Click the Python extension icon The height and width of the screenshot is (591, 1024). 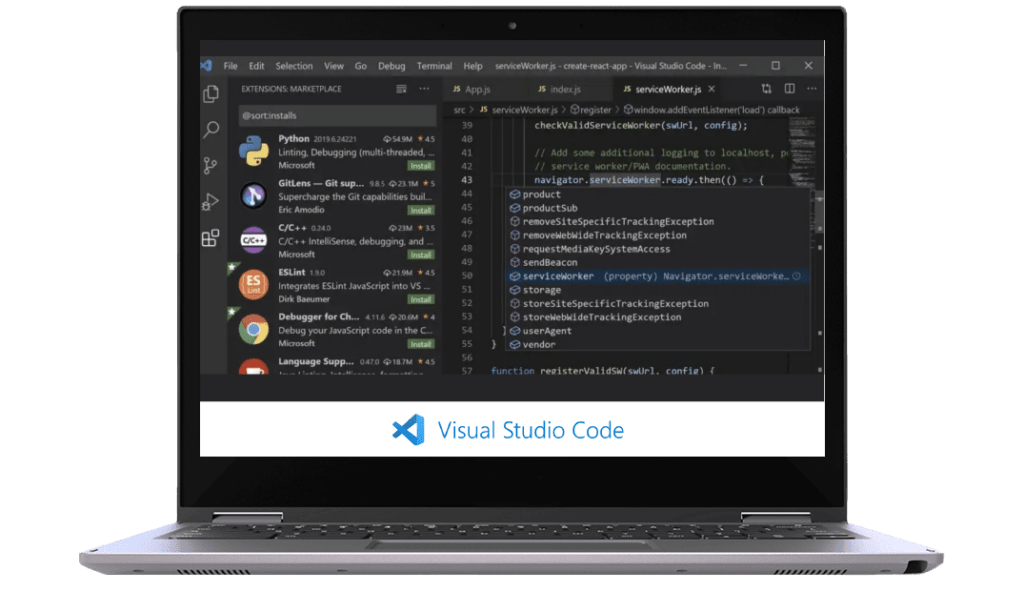(253, 151)
